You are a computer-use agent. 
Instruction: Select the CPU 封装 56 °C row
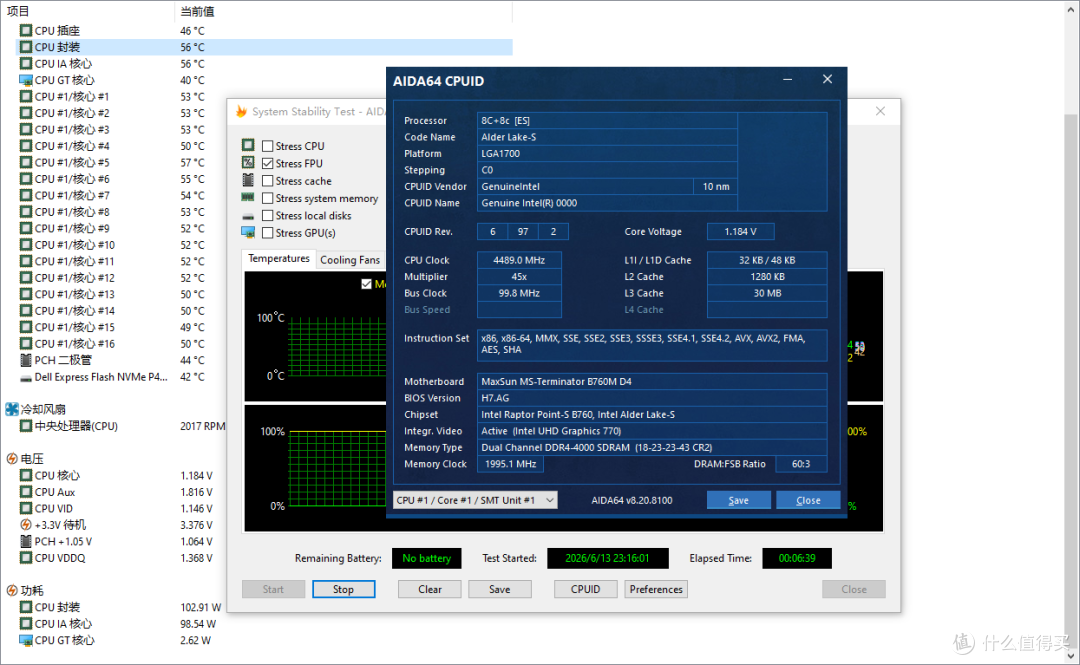click(264, 47)
